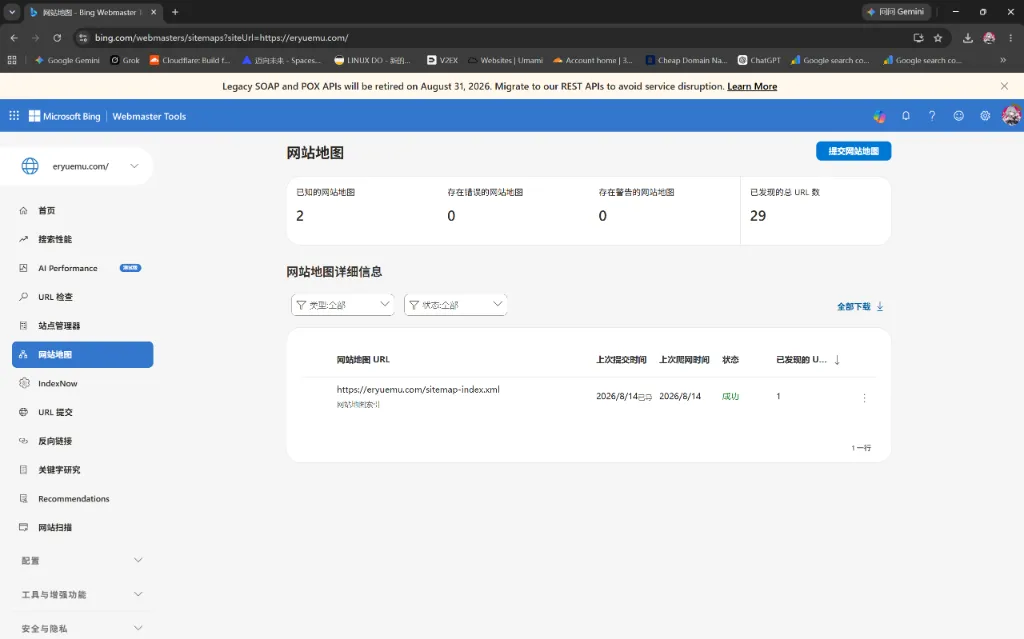
Task: Open the tab search dropdown arrow
Action: (12, 12)
